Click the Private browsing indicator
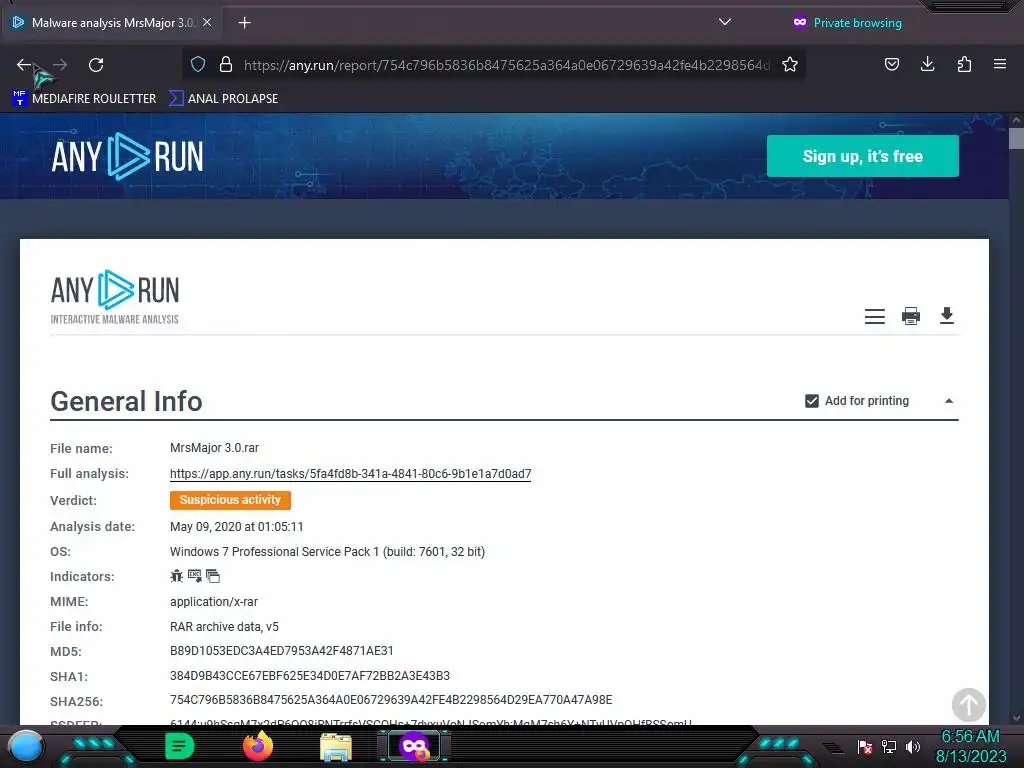This screenshot has width=1024, height=768. [847, 23]
